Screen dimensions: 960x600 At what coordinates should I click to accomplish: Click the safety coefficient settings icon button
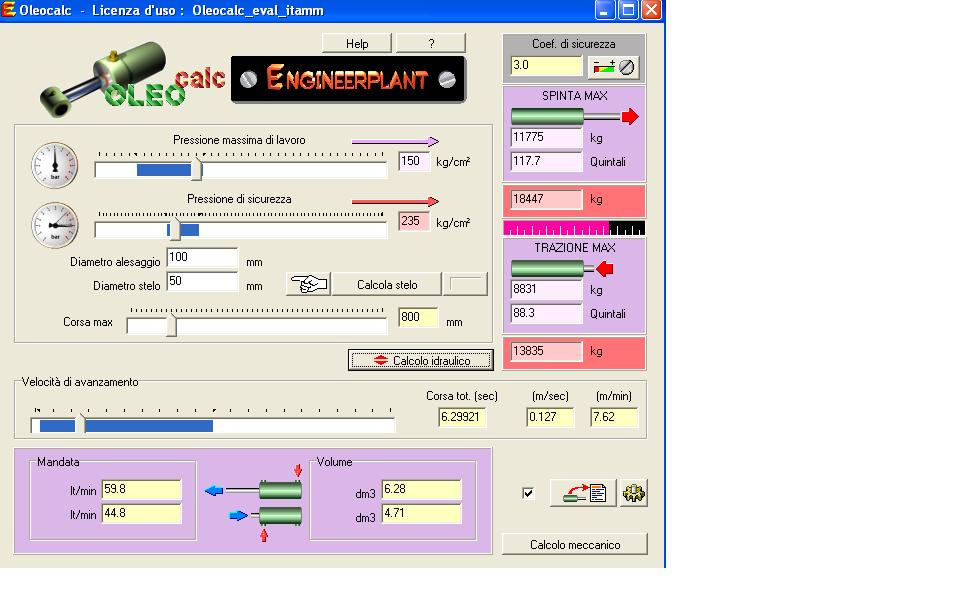[x=615, y=67]
